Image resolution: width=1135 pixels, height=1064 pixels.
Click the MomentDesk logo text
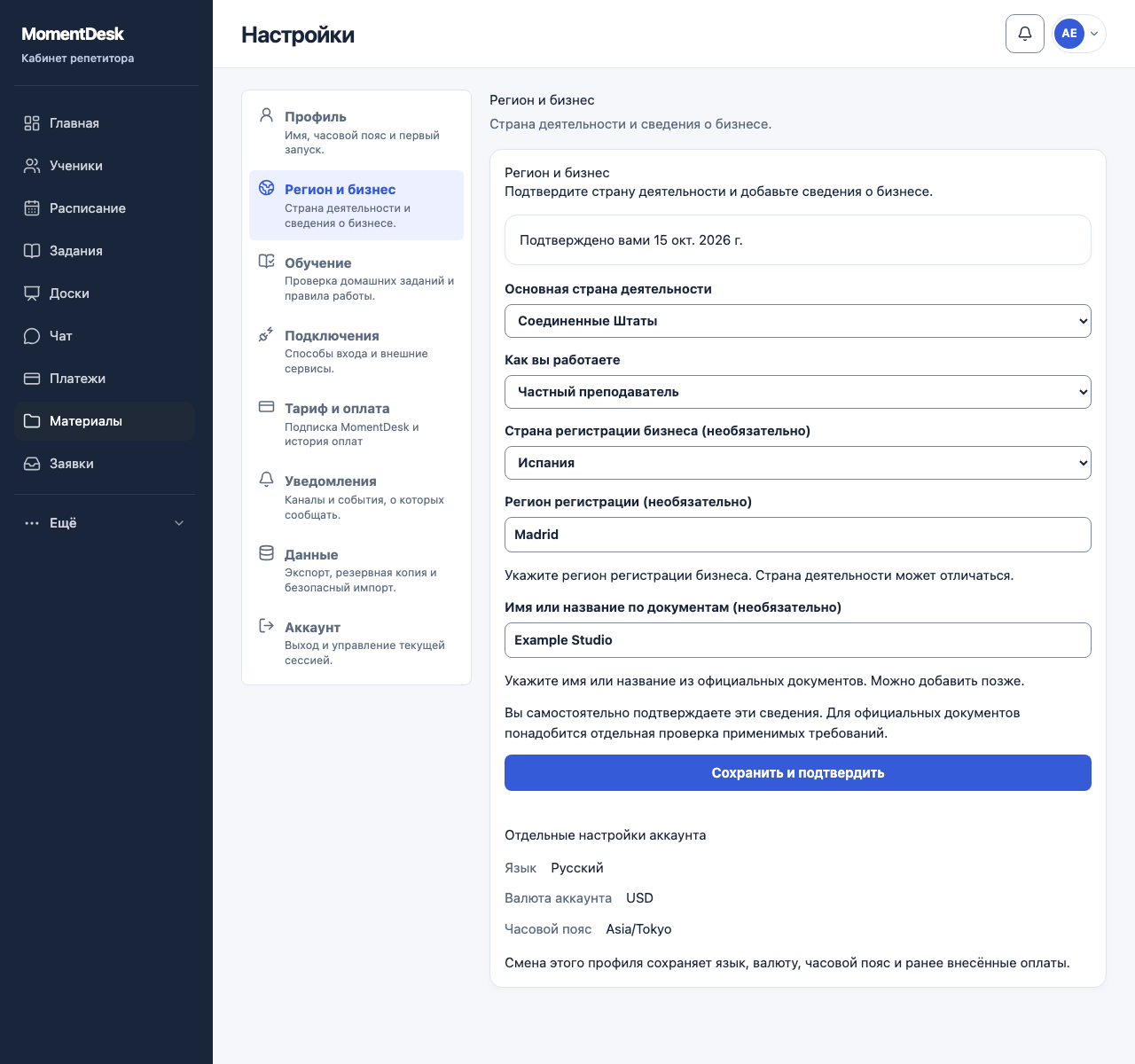pyautogui.click(x=73, y=34)
